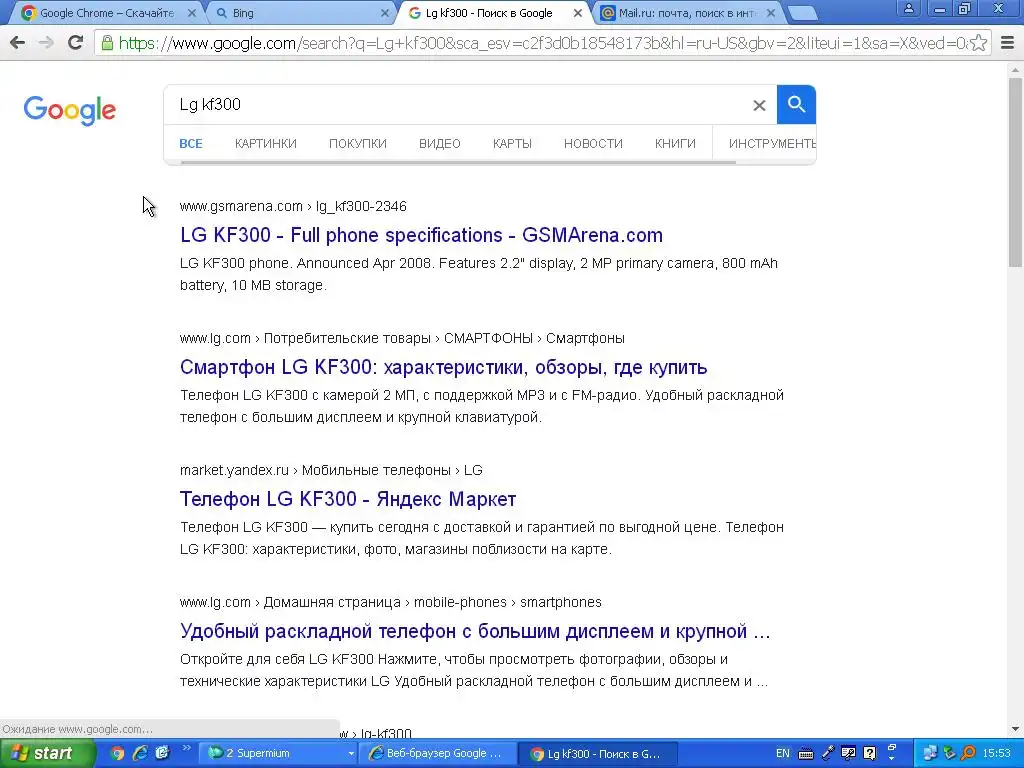The image size is (1024, 768).
Task: Click the third quick launch icon
Action: point(162,754)
